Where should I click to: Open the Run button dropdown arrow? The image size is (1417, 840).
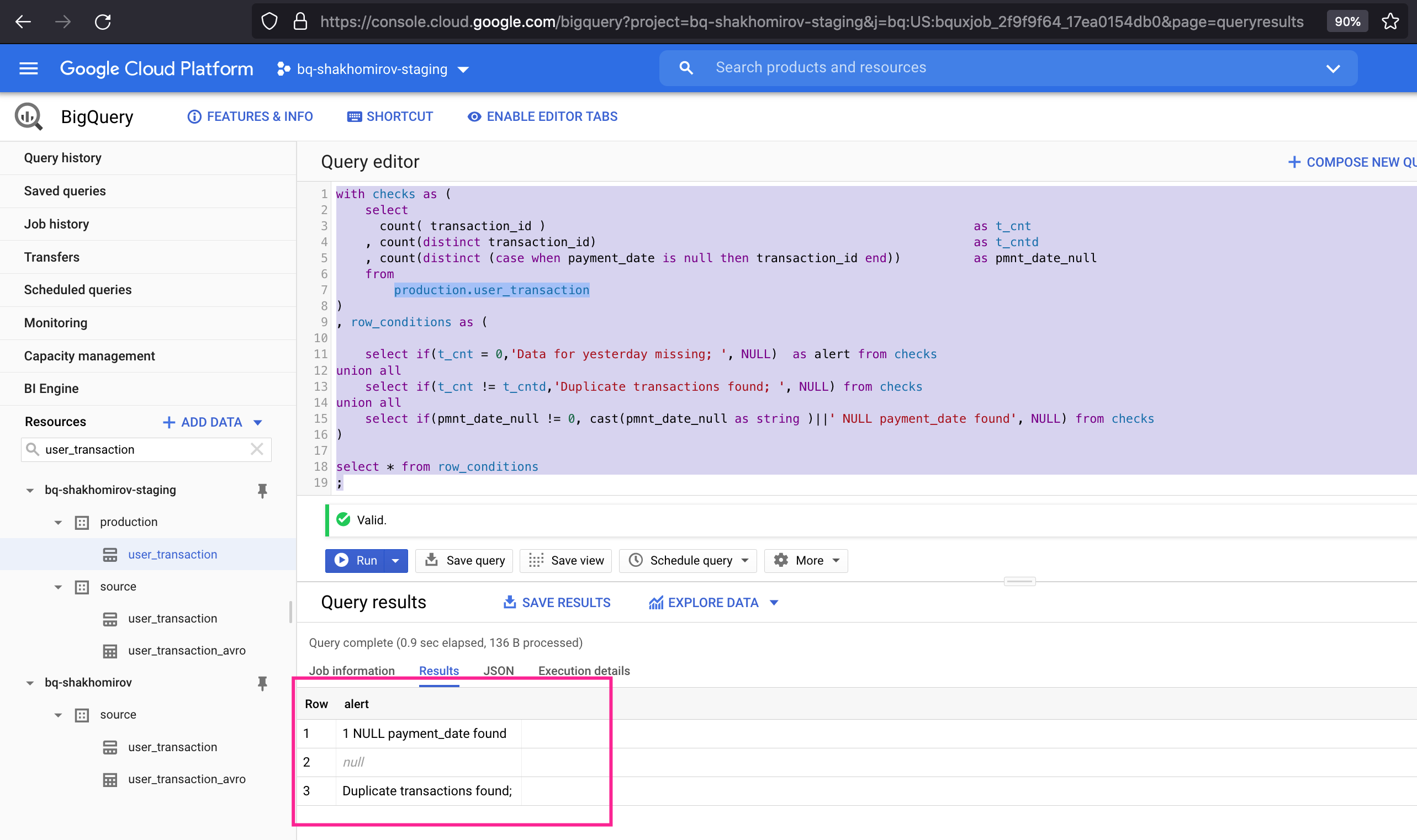[396, 560]
